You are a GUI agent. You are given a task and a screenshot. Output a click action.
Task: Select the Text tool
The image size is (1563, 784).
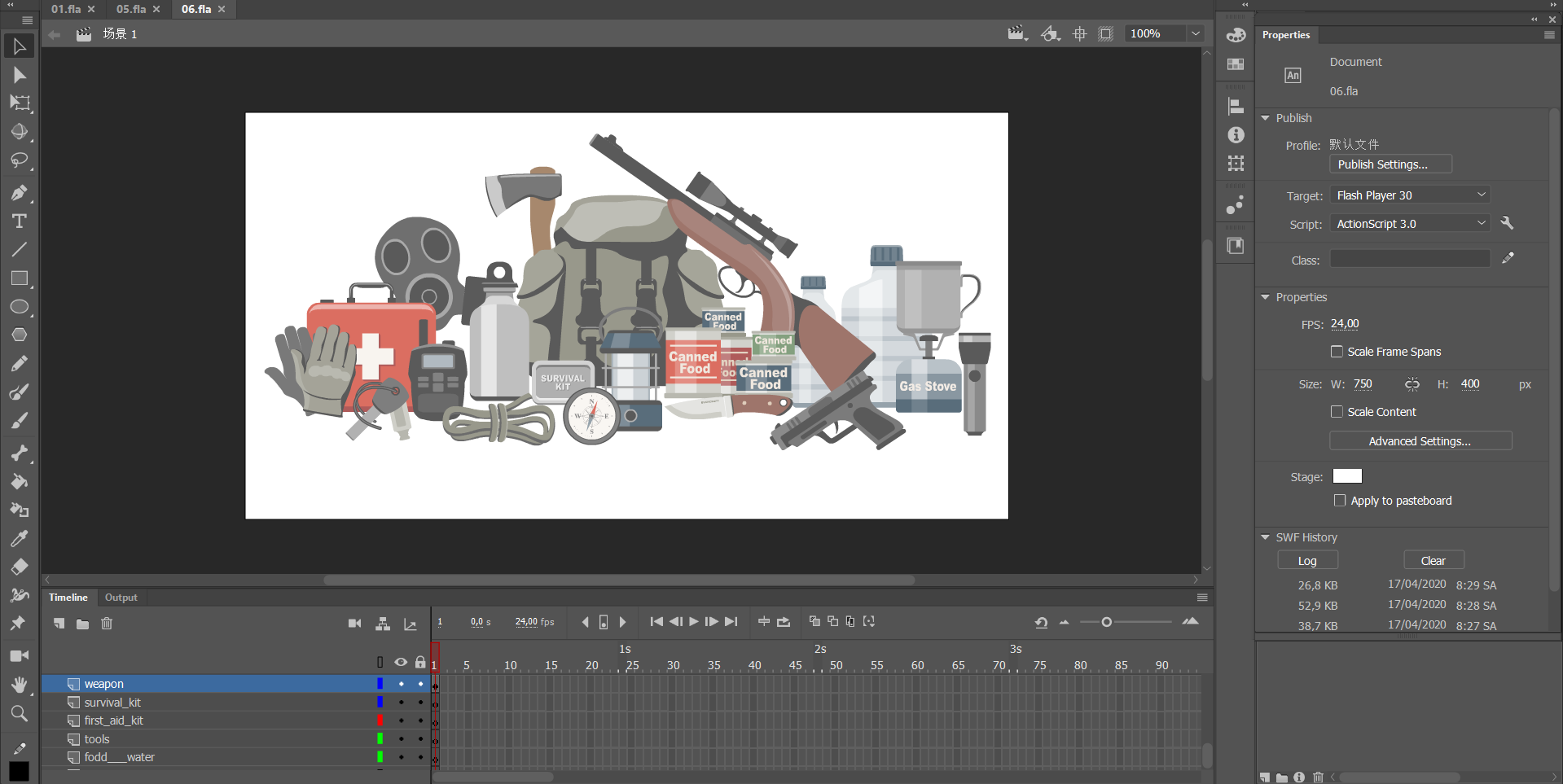(19, 221)
